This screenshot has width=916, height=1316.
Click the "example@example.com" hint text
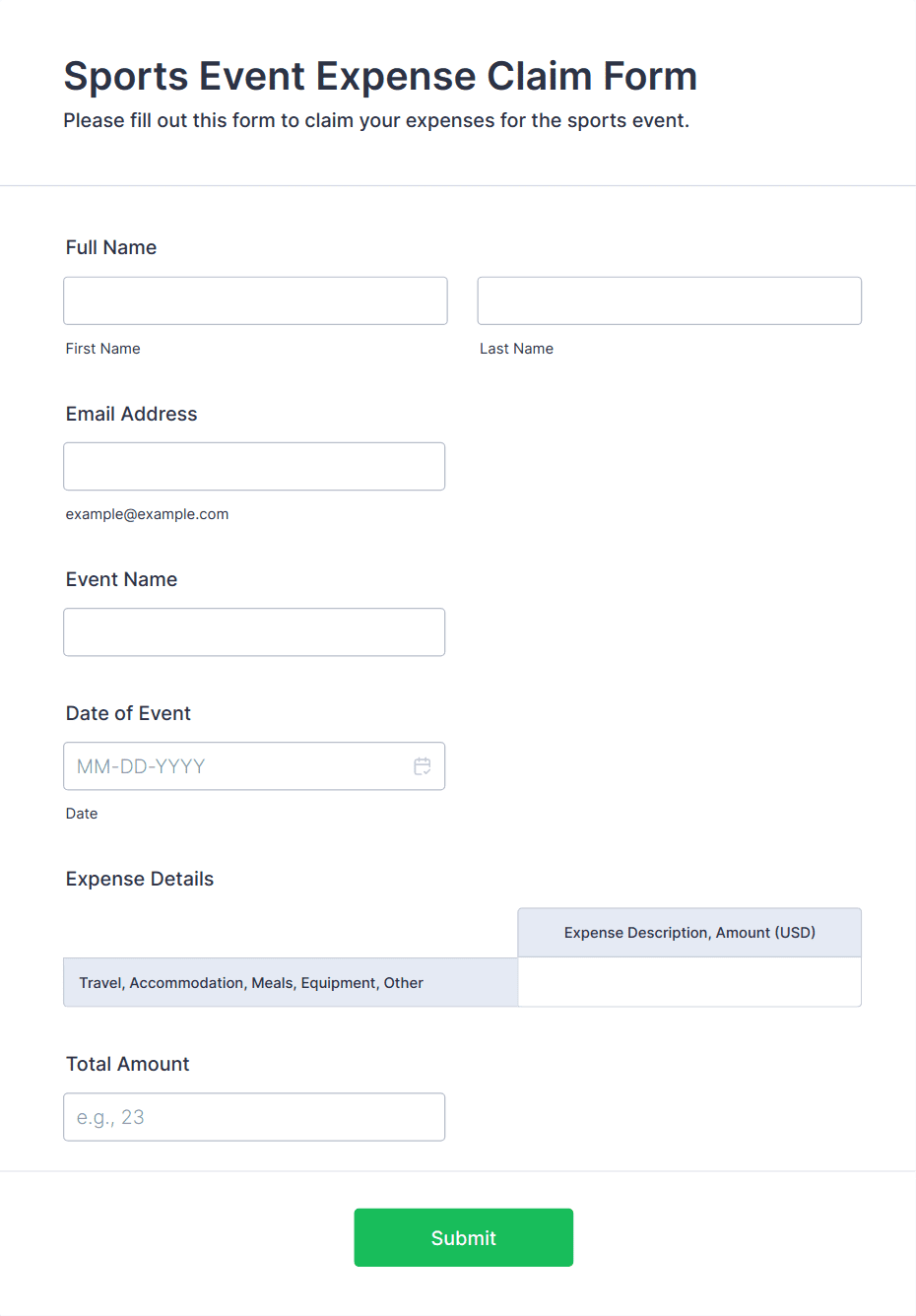click(147, 514)
